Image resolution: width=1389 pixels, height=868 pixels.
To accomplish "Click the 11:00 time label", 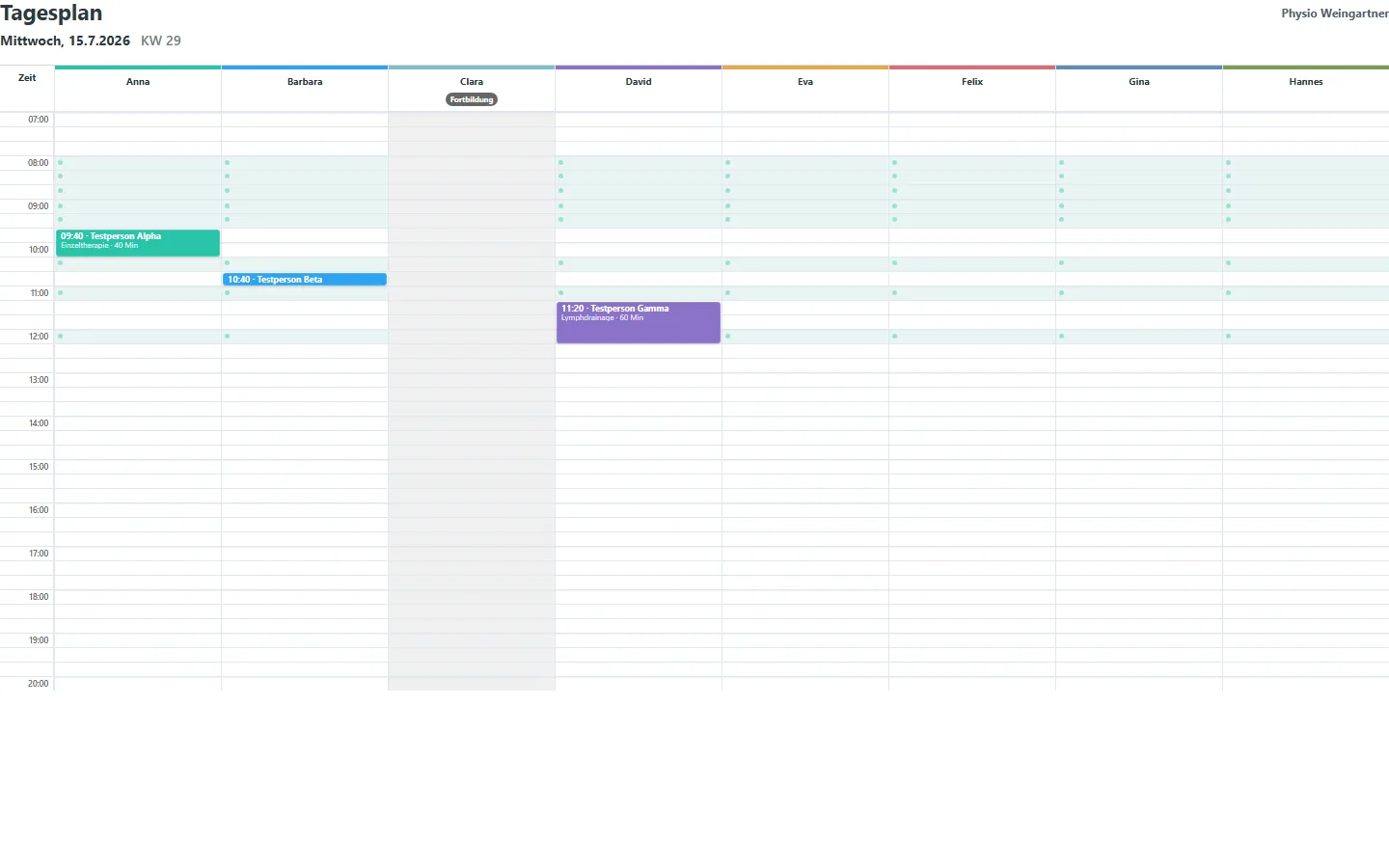I will coord(39,293).
